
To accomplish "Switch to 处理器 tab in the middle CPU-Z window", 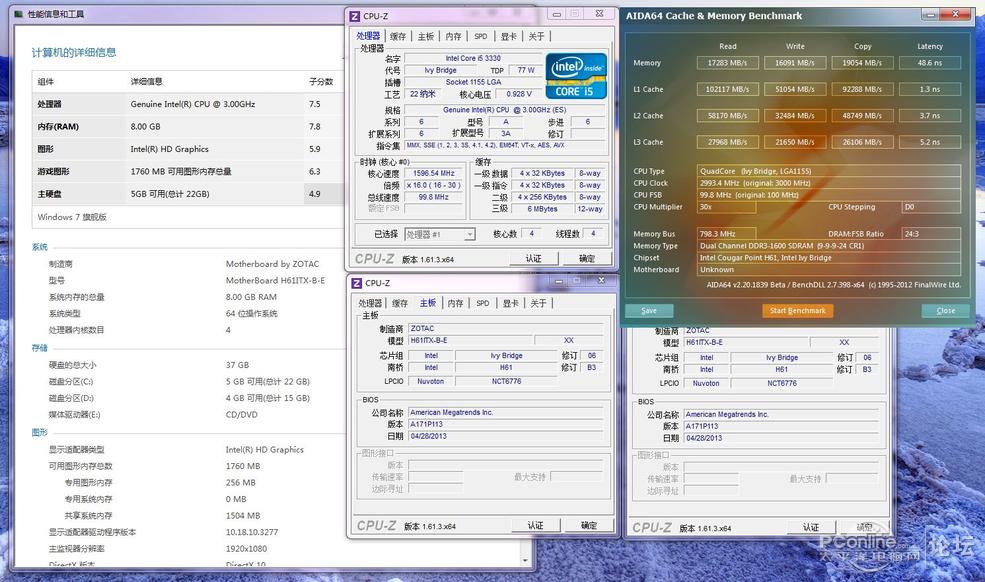I will [370, 304].
